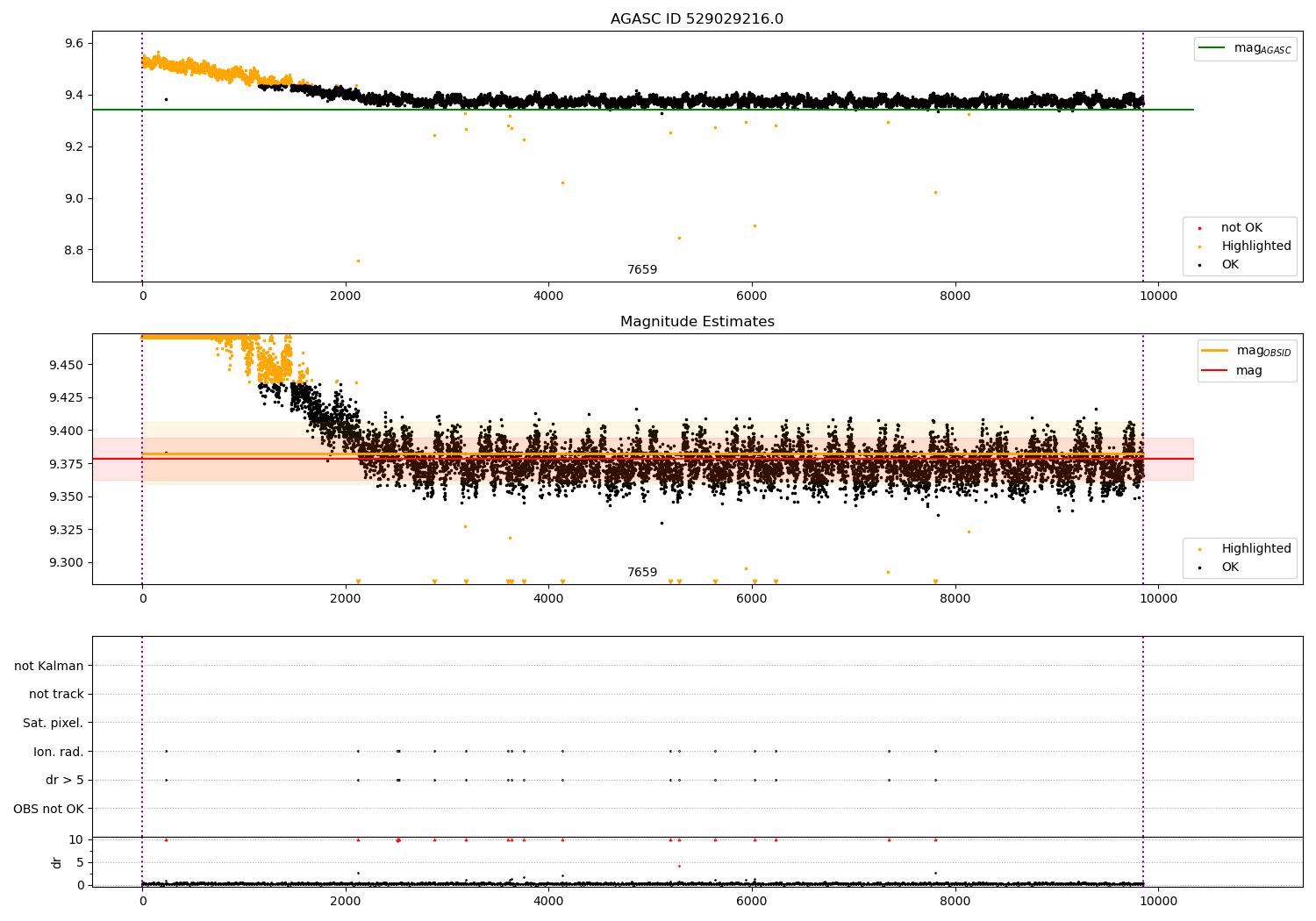Click the 9.400 y-tick on middle plot
The height and width of the screenshot is (921, 1316).
click(x=66, y=431)
